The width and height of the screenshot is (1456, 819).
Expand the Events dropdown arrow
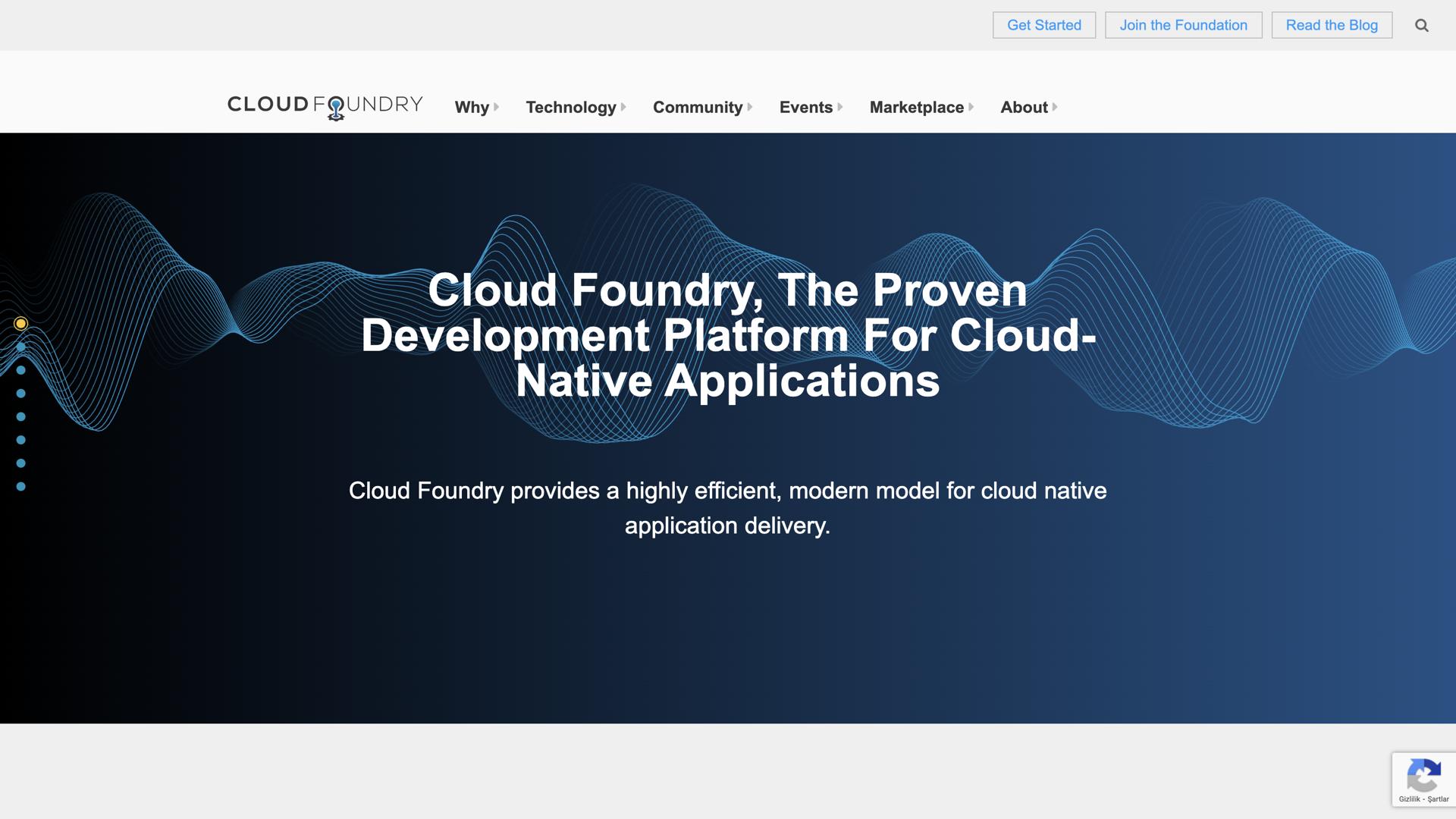tap(839, 107)
